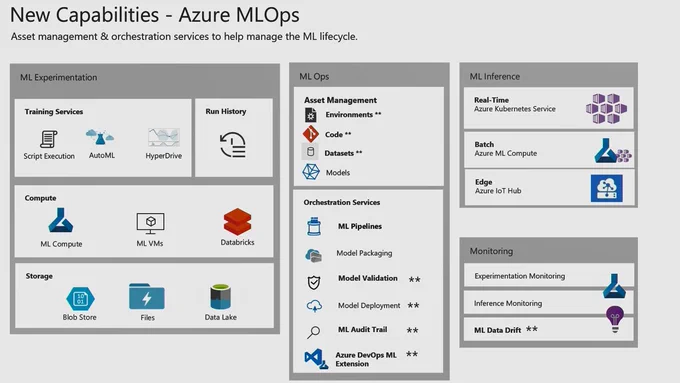Click the 'Experimentation Monitoring' row text
The image size is (680, 383).
tap(520, 276)
